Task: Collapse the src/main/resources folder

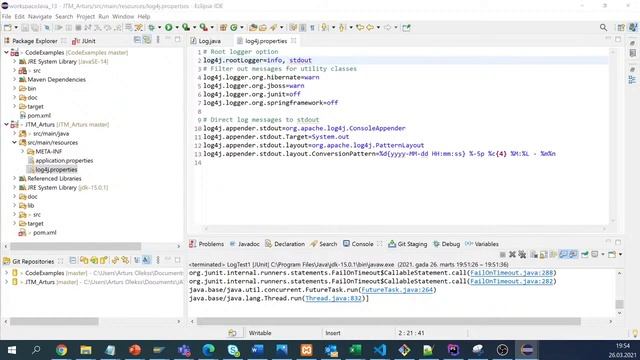Action: pyautogui.click(x=14, y=142)
